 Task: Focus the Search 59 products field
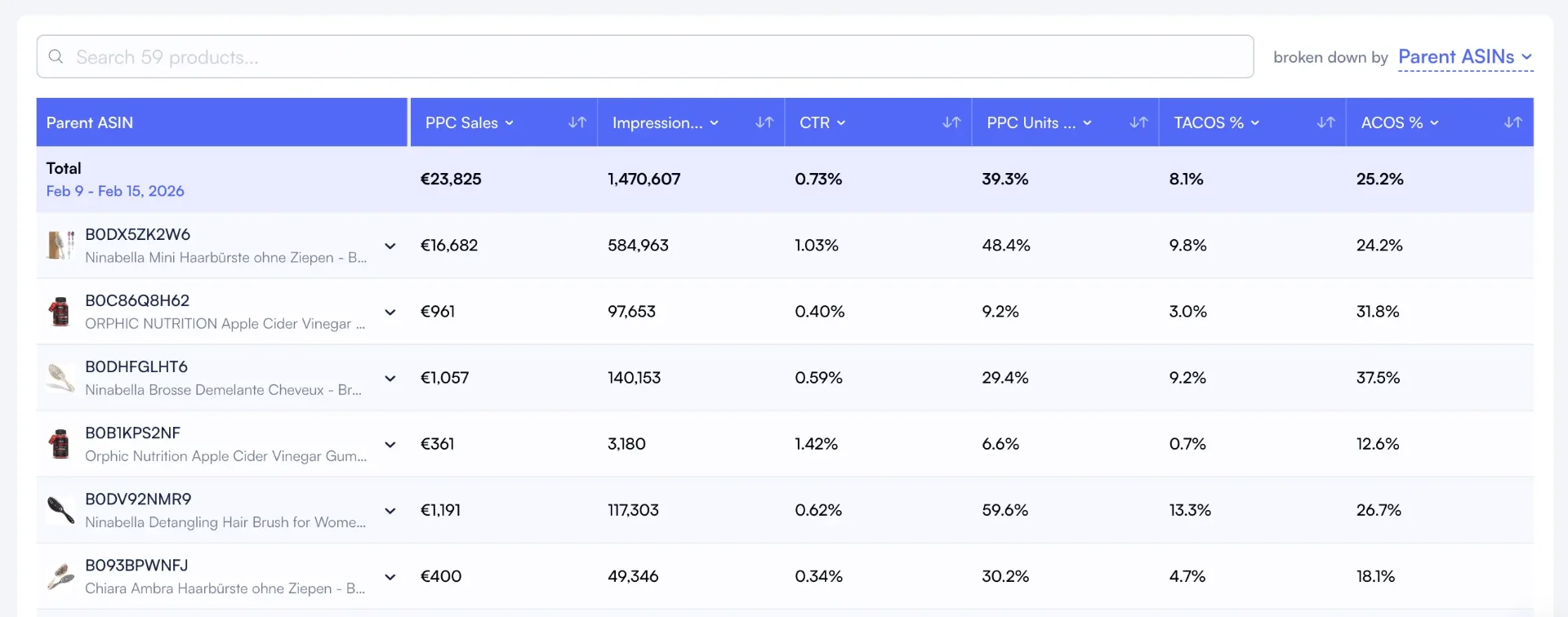pyautogui.click(x=645, y=56)
